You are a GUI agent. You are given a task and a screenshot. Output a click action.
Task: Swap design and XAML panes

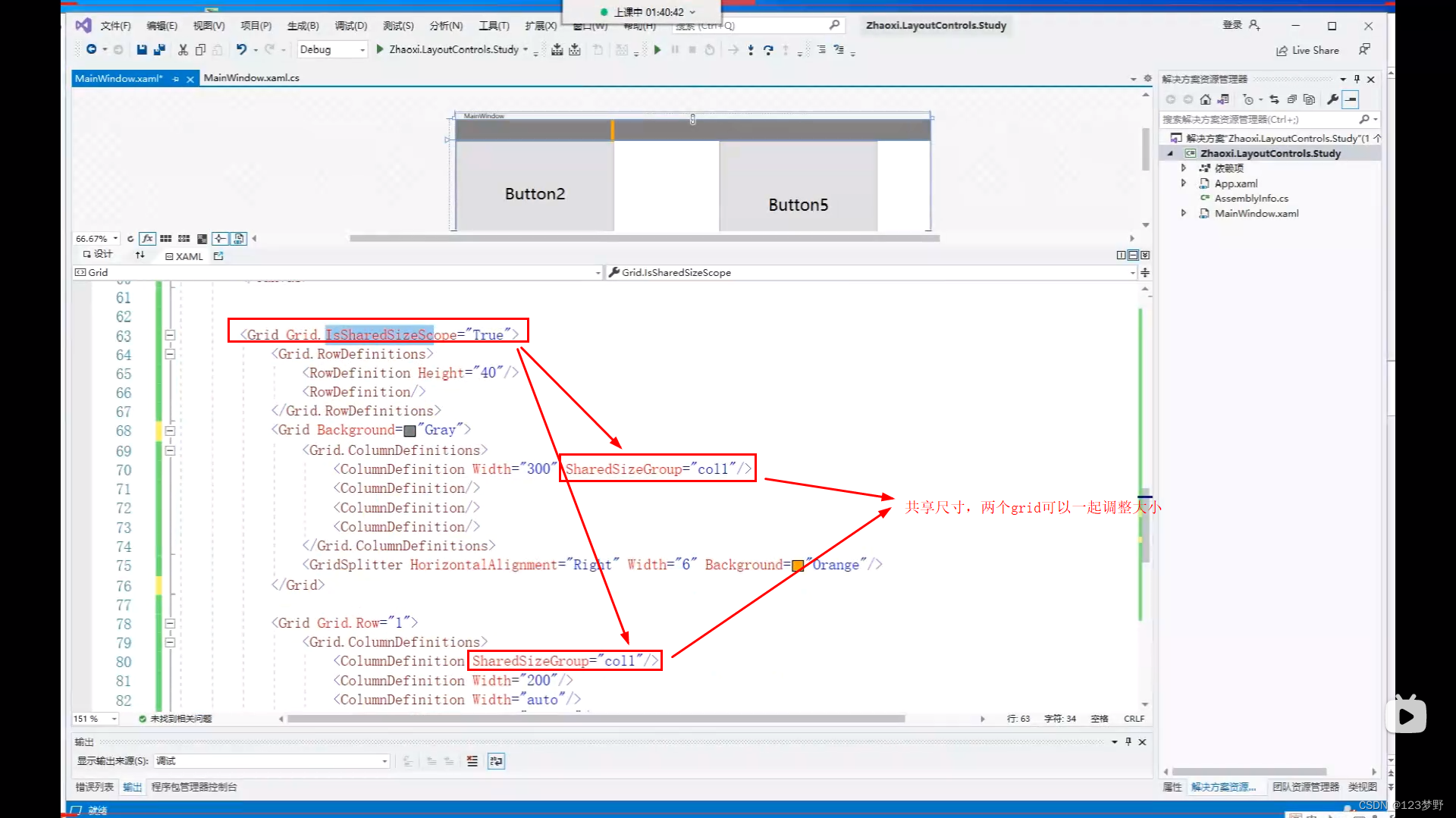pyautogui.click(x=140, y=255)
